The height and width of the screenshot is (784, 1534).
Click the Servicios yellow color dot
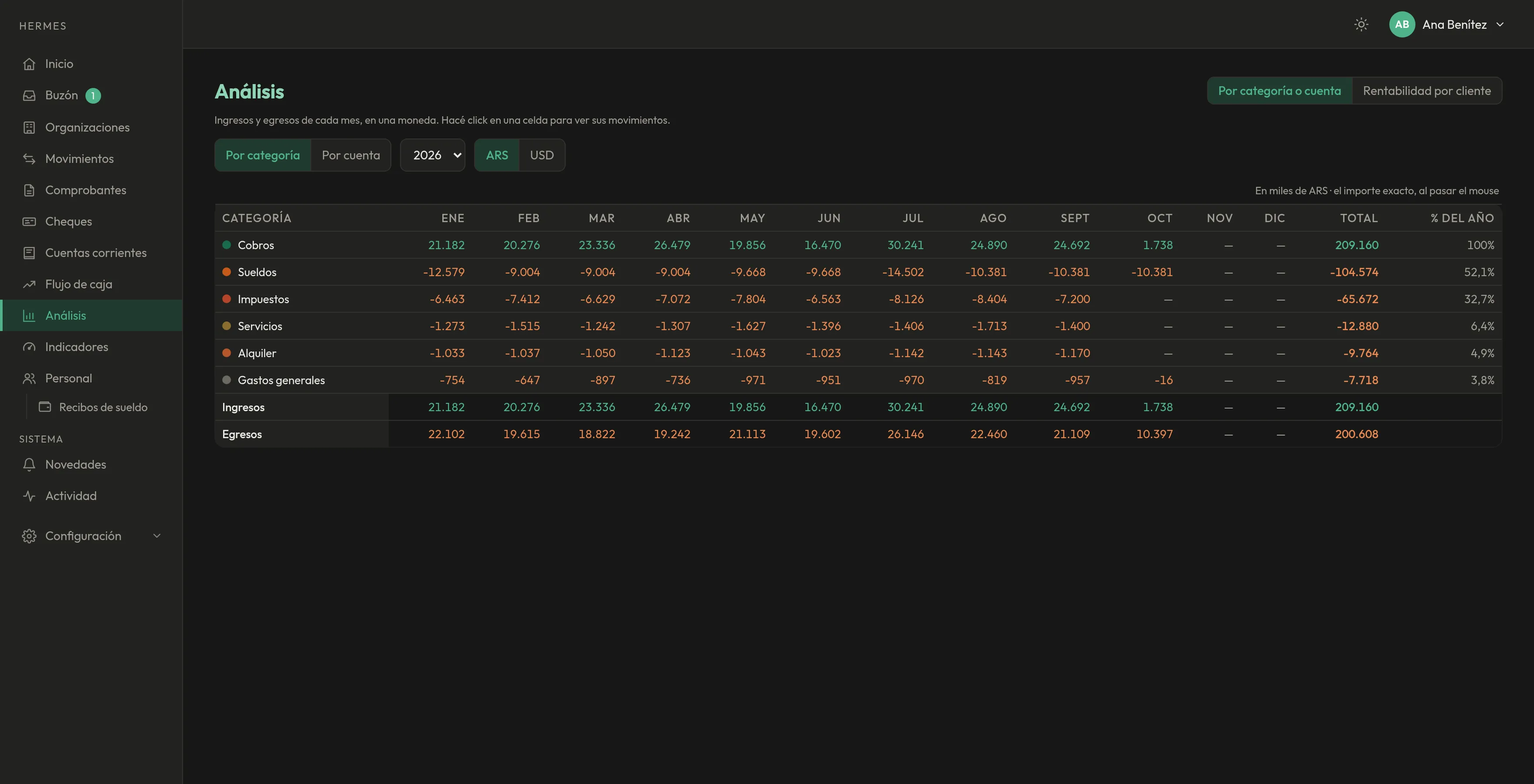point(226,326)
